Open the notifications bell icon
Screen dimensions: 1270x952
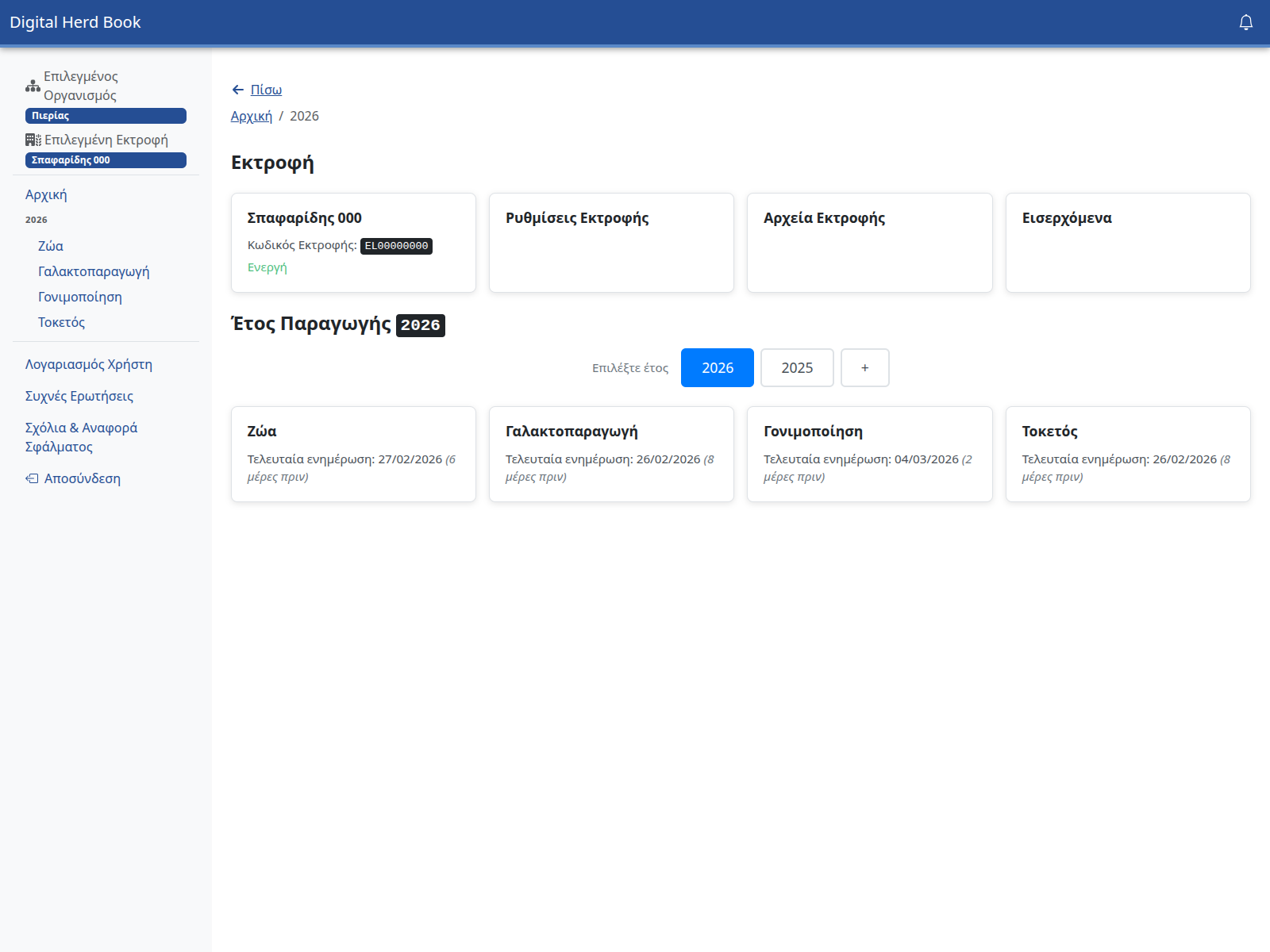pos(1245,22)
